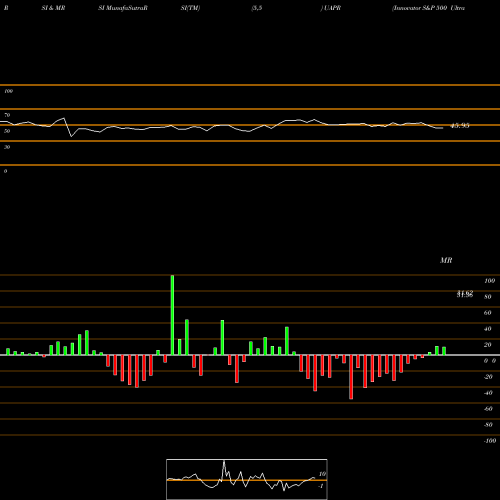
Task: Click the 60 label on MR axis
Action: tap(488, 313)
